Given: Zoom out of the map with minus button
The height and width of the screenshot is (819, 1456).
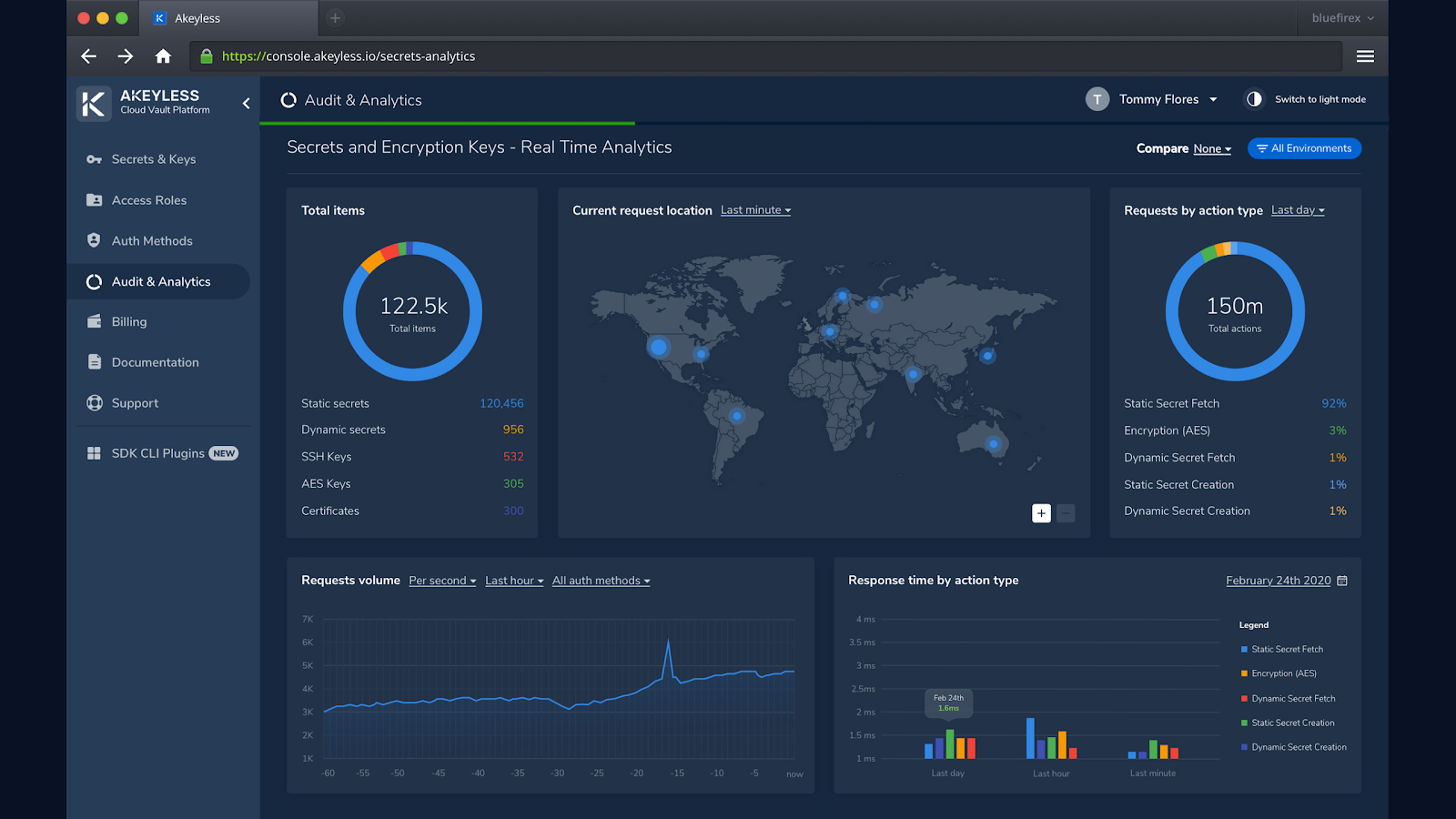Looking at the screenshot, I should tap(1065, 513).
